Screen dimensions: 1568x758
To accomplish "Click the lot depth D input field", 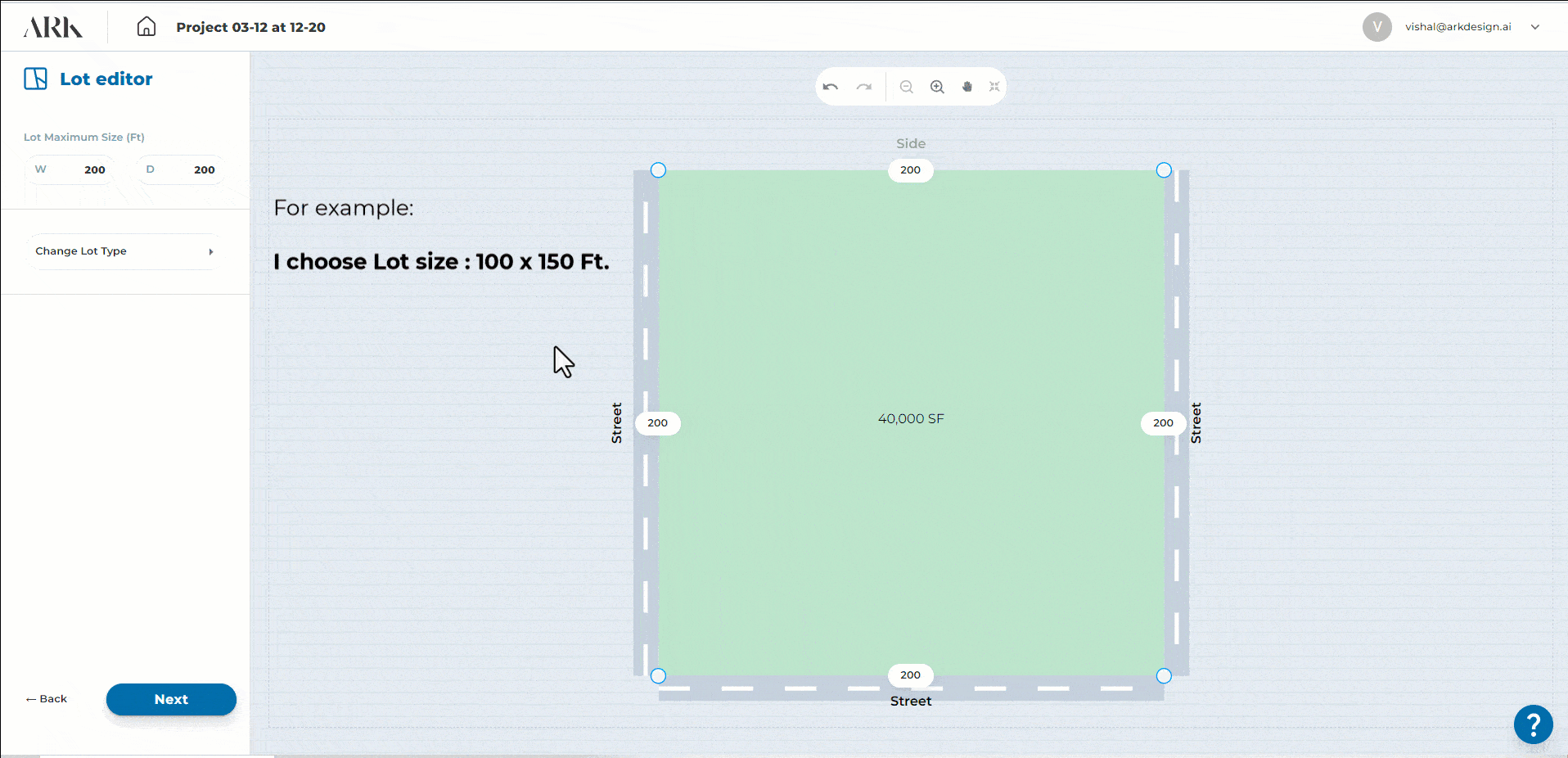I will pyautogui.click(x=182, y=170).
